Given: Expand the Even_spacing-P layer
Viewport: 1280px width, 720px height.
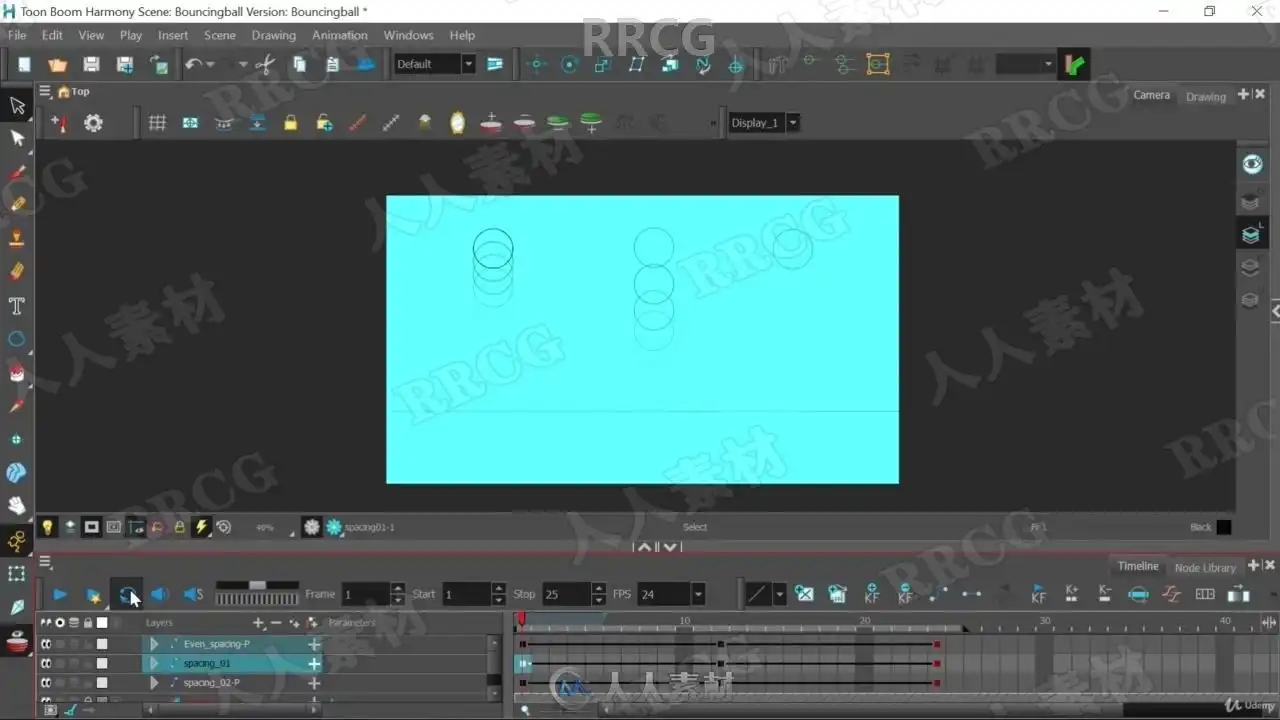Looking at the screenshot, I should [x=154, y=644].
